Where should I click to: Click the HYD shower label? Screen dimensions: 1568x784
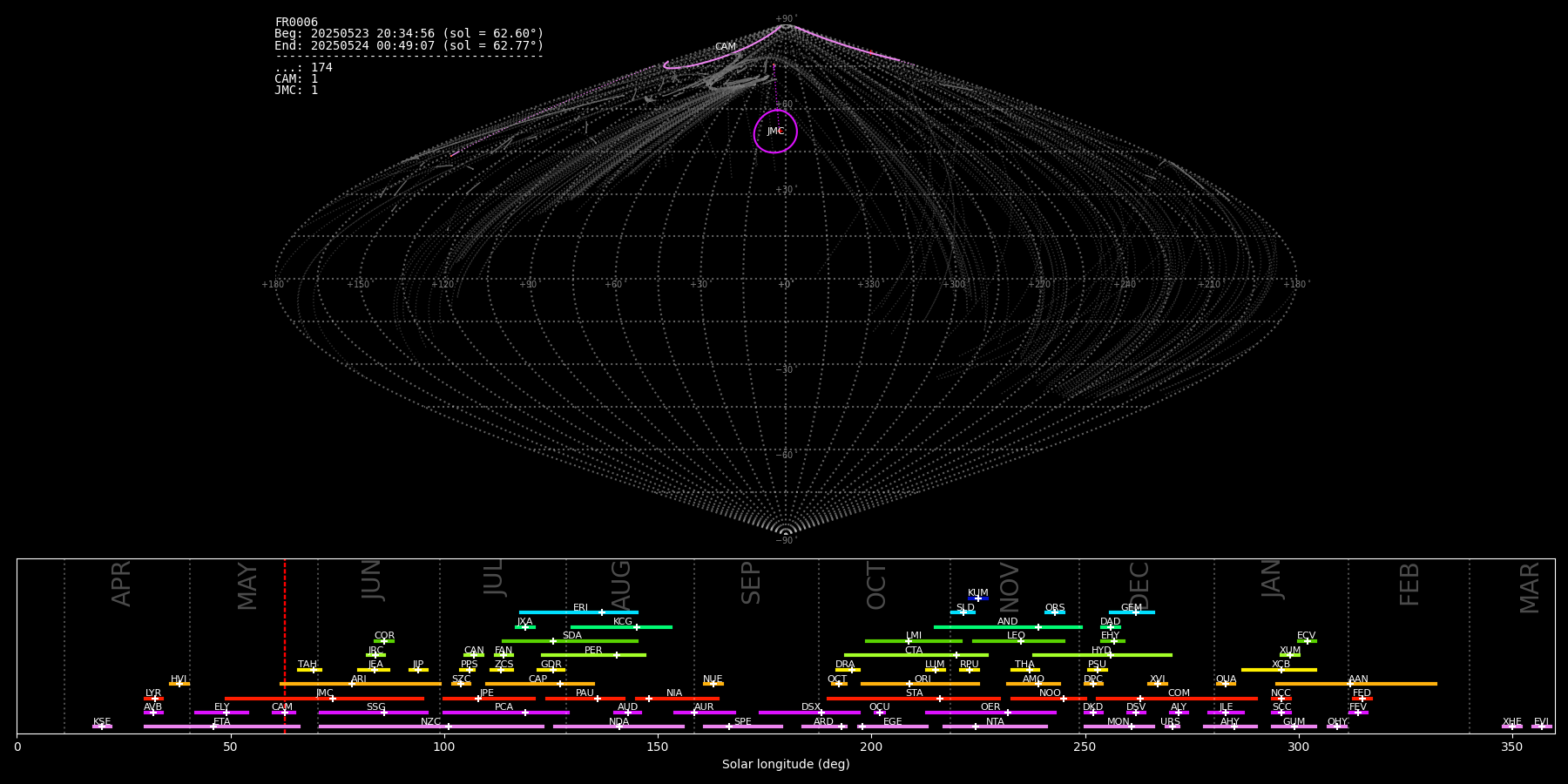1102,650
